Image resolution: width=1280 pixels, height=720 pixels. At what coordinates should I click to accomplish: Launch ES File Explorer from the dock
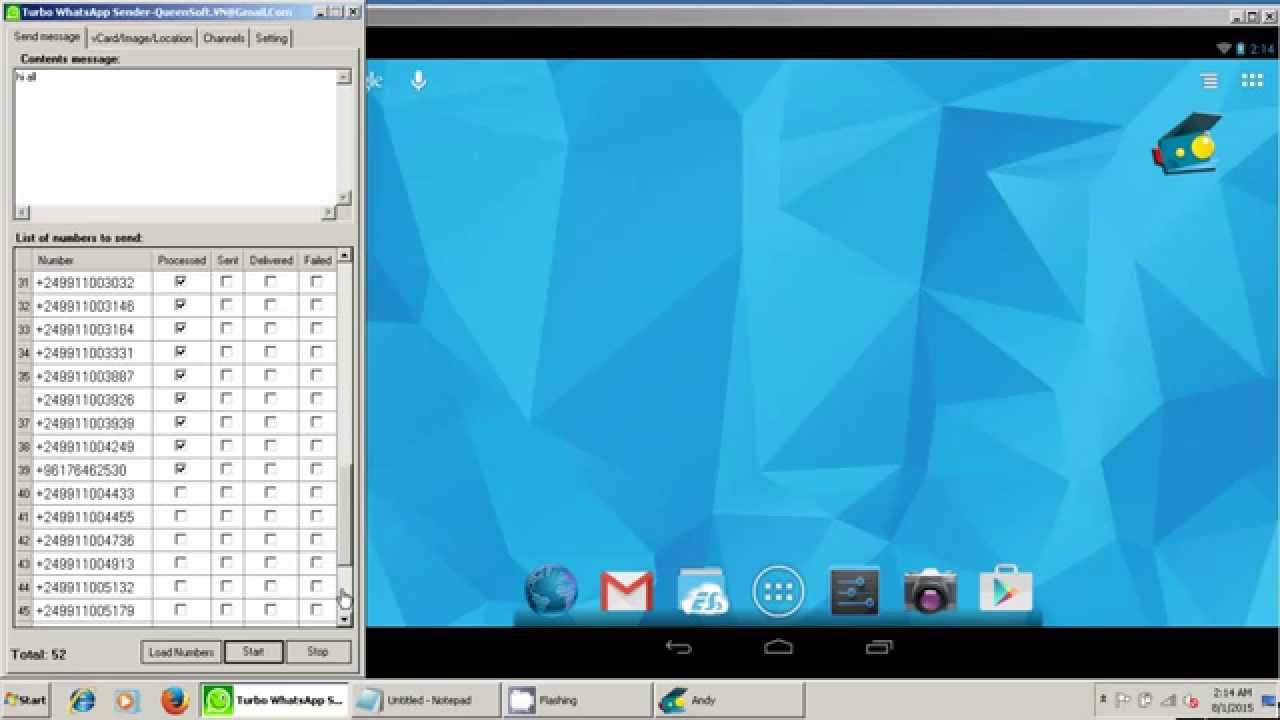point(703,590)
